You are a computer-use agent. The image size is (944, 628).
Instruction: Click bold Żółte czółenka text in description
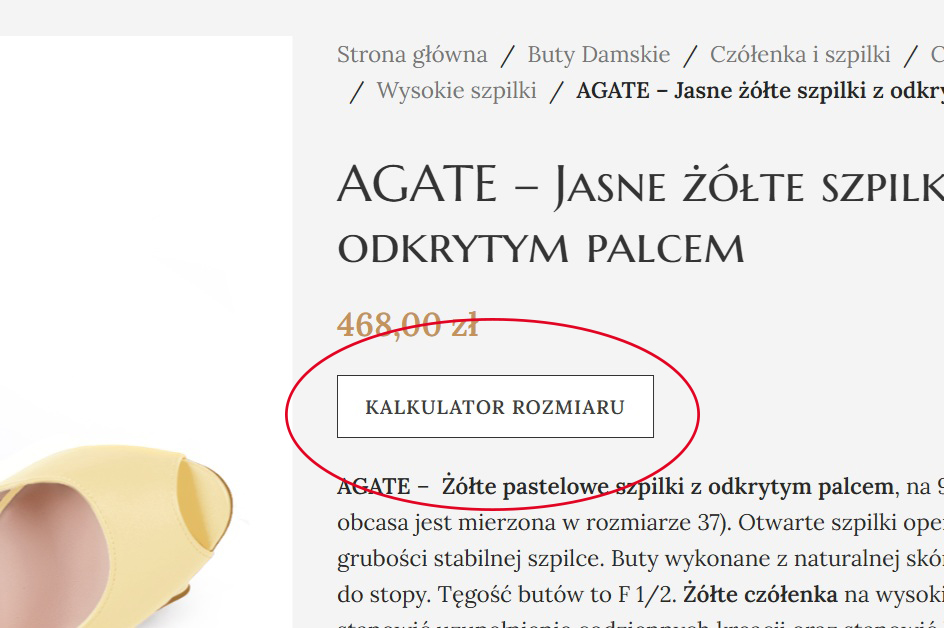tap(760, 595)
